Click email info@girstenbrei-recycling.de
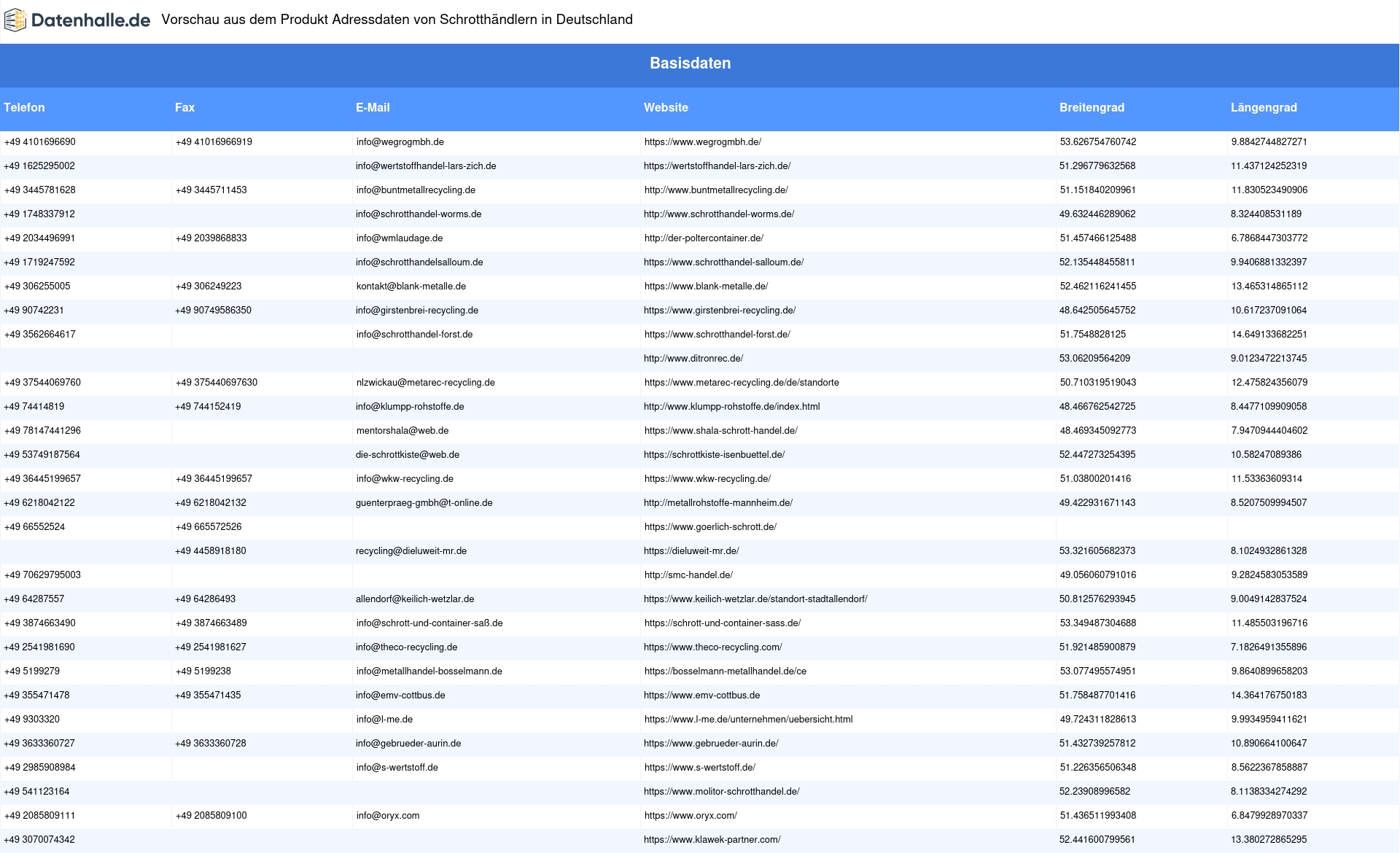 point(417,311)
